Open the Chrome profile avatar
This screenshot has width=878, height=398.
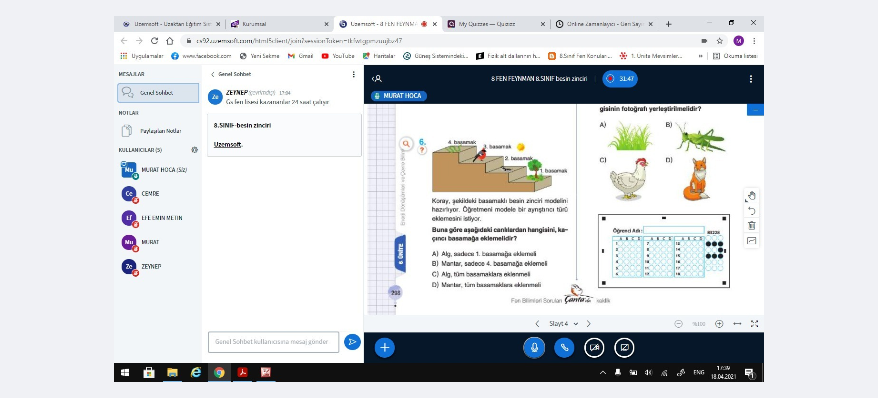click(739, 41)
